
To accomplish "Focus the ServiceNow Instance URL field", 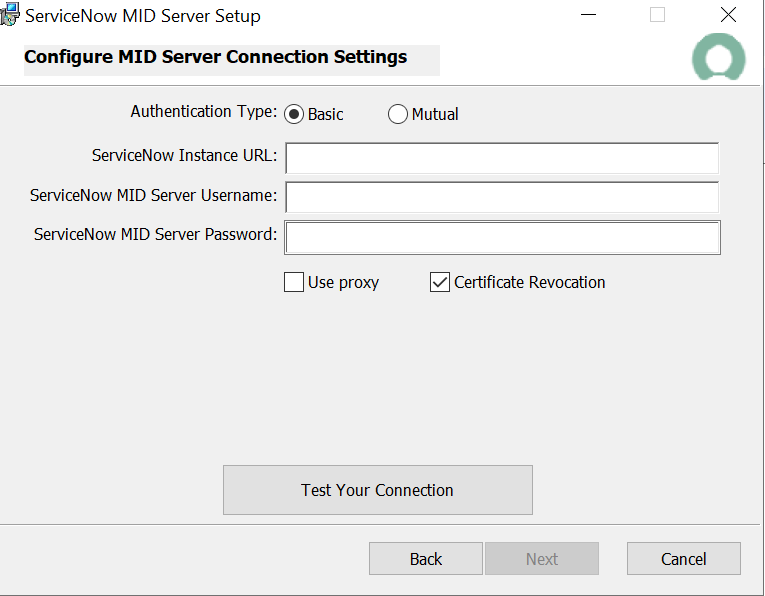I will click(502, 158).
